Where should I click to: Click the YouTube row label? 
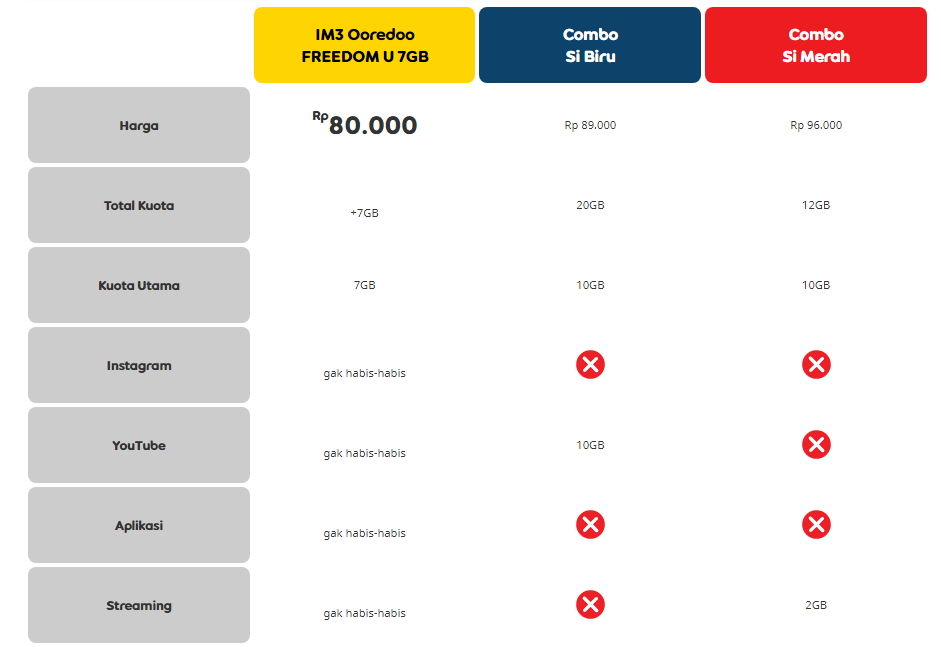point(139,446)
